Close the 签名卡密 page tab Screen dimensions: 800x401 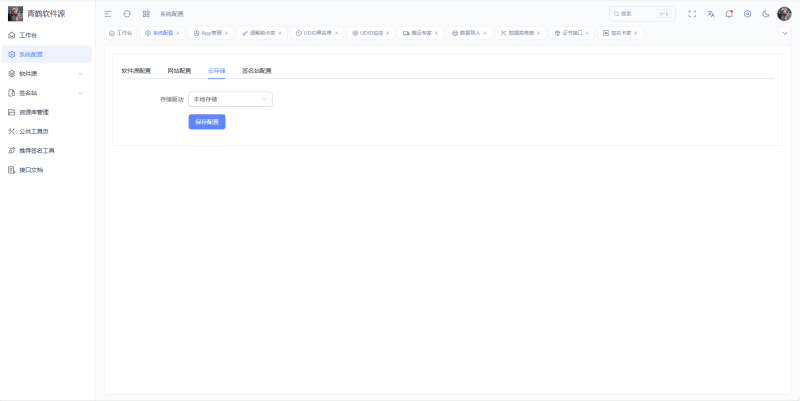[x=636, y=33]
